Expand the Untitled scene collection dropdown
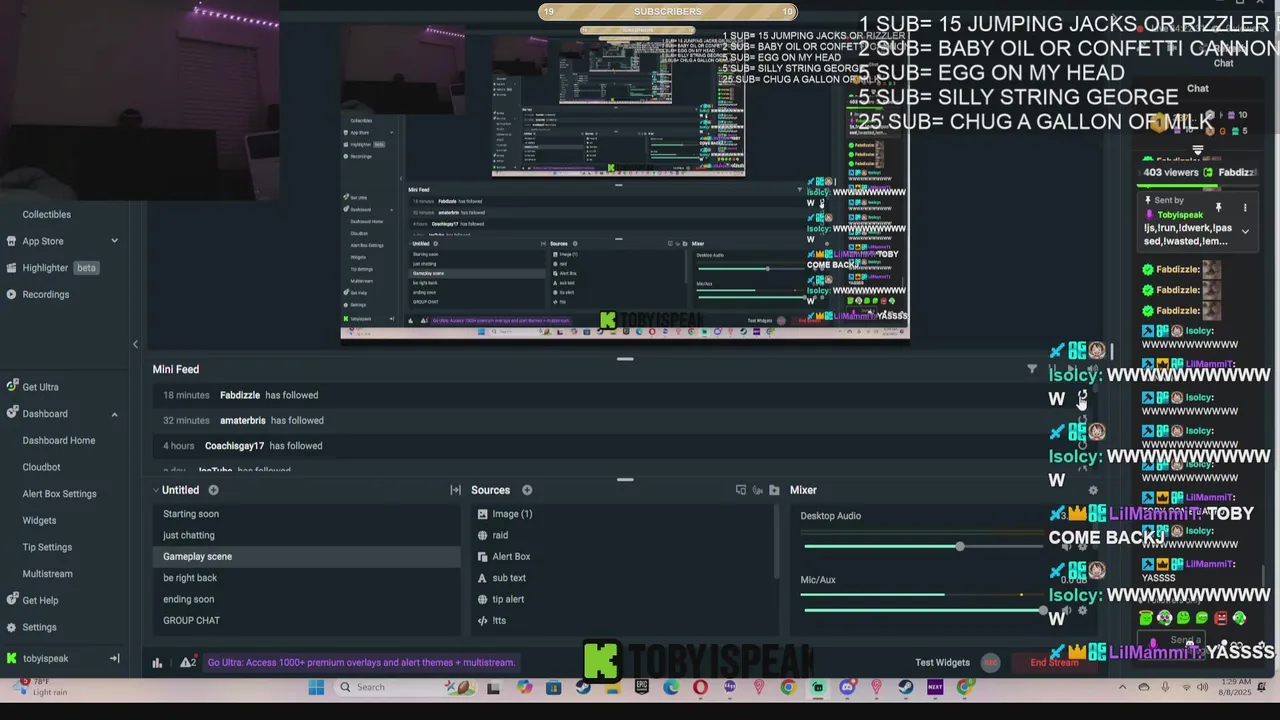 point(156,490)
